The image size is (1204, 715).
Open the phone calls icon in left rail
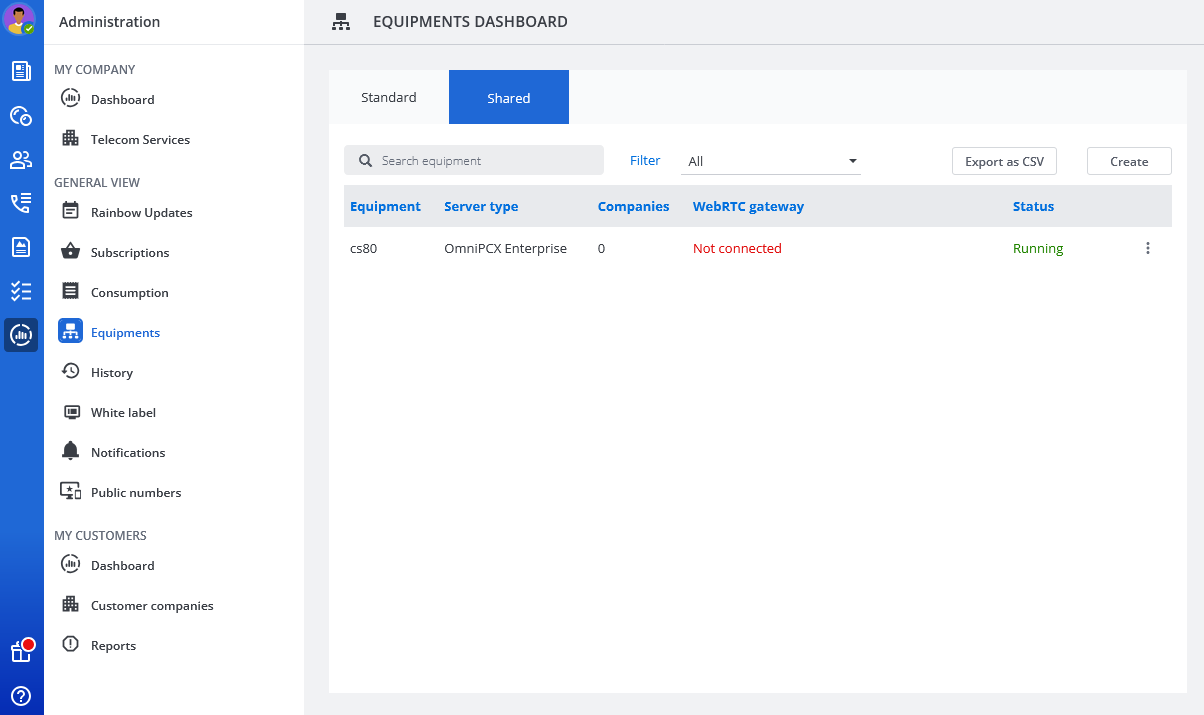click(x=21, y=203)
